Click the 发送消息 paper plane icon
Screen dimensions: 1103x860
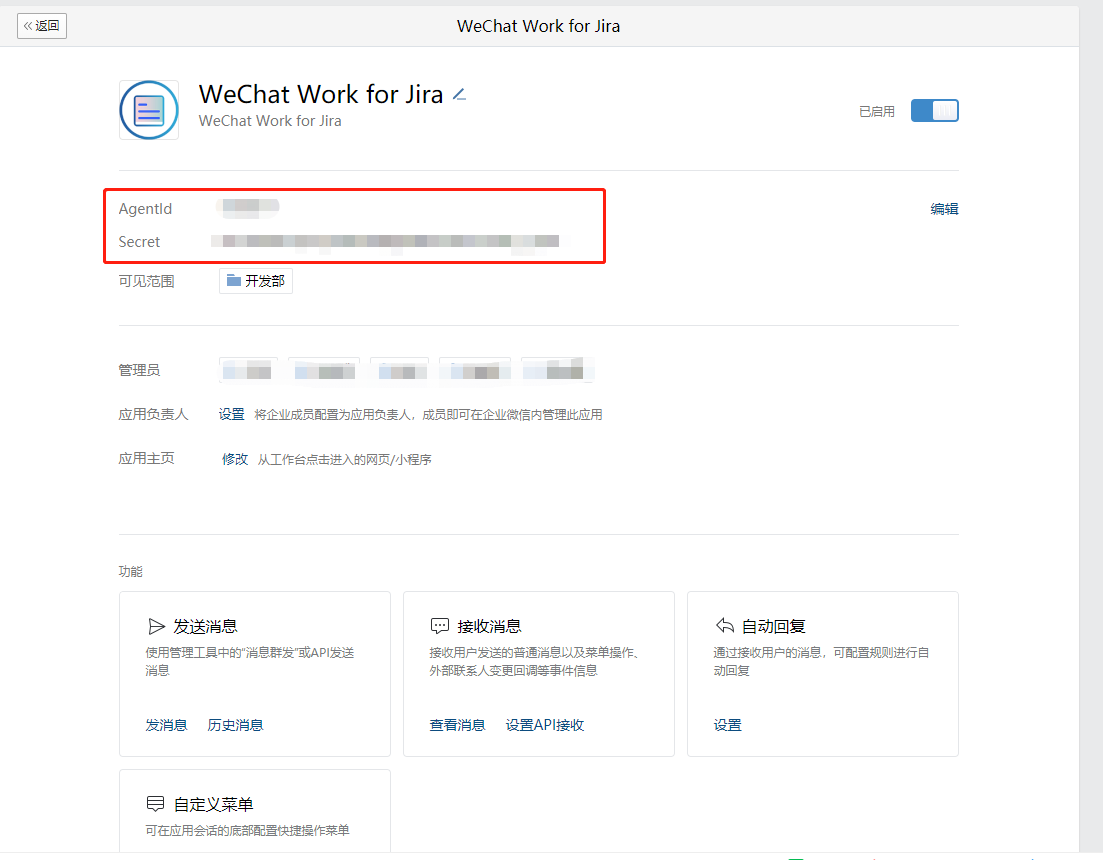pyautogui.click(x=156, y=627)
